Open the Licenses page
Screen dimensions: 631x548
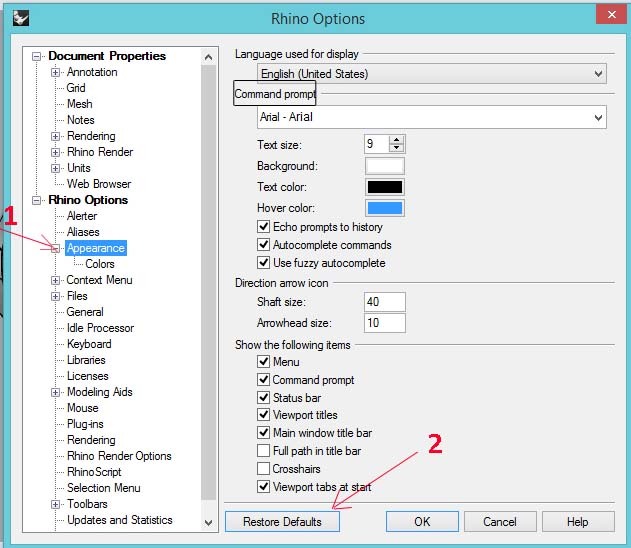[88, 376]
